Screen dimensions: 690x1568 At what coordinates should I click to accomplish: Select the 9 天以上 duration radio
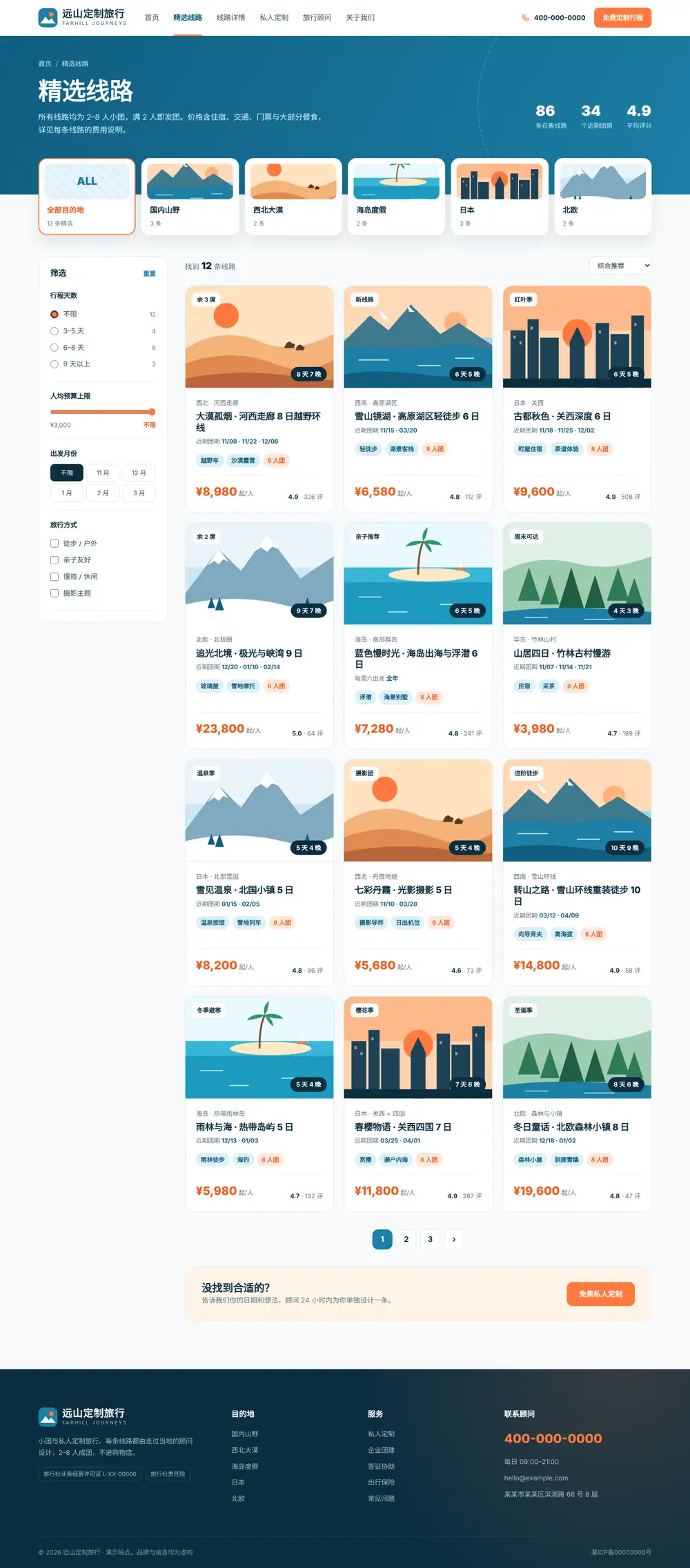pyautogui.click(x=55, y=364)
